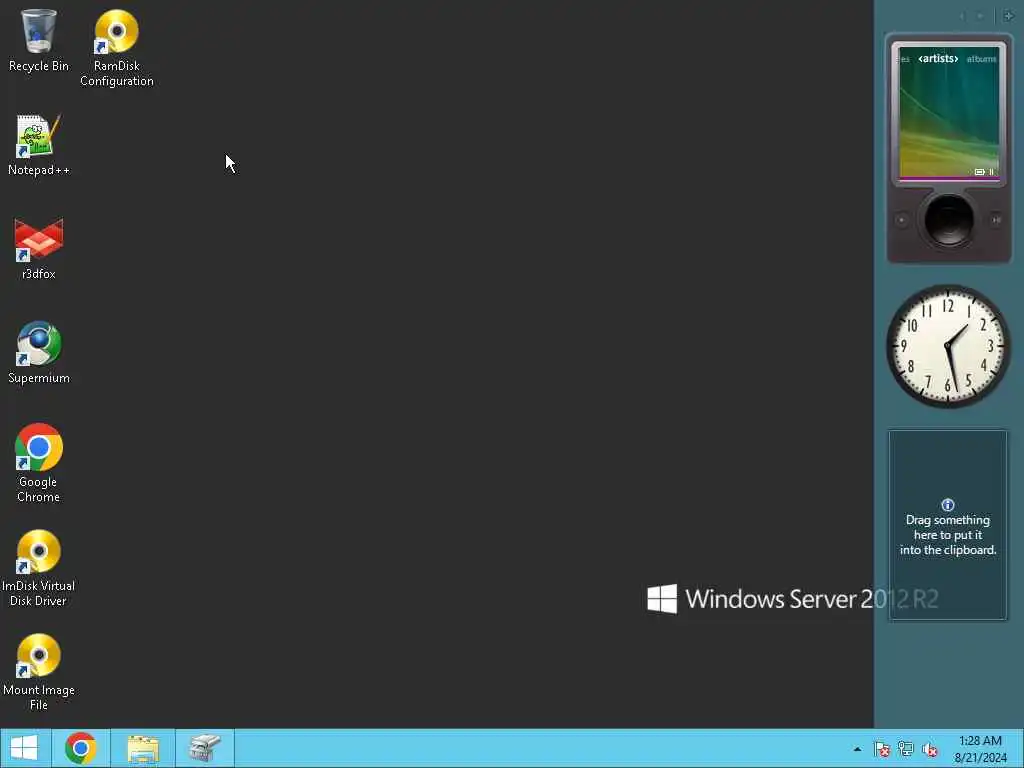Click the media gadget center play wheel
1024x768 pixels.
coord(948,219)
